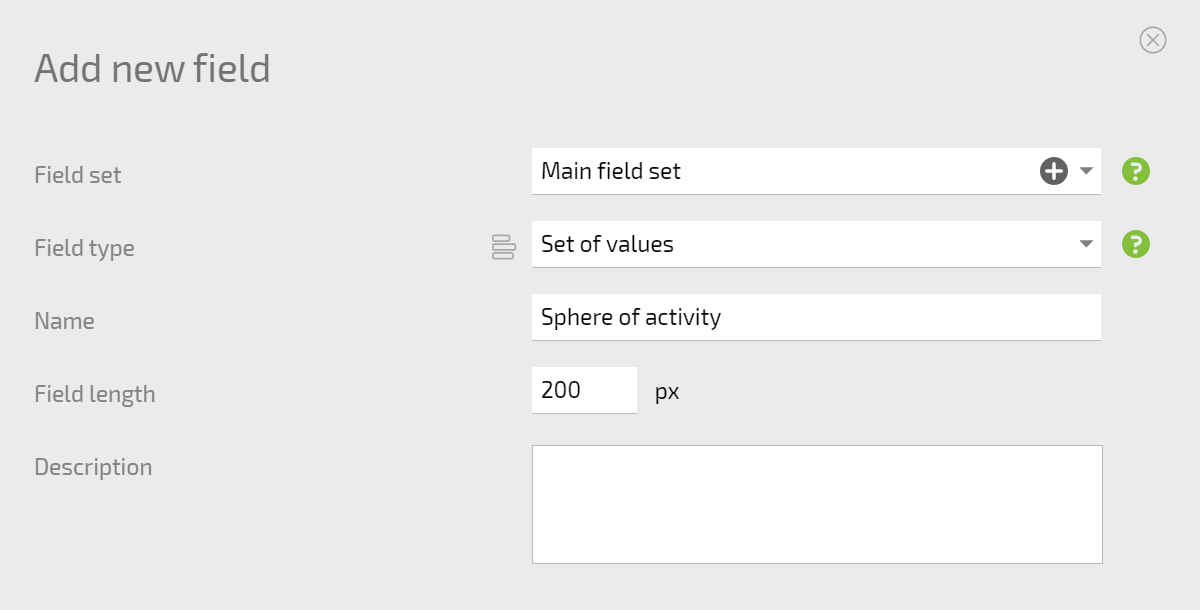This screenshot has width=1200, height=610.
Task: Open help for the Field set option
Action: tap(1136, 171)
